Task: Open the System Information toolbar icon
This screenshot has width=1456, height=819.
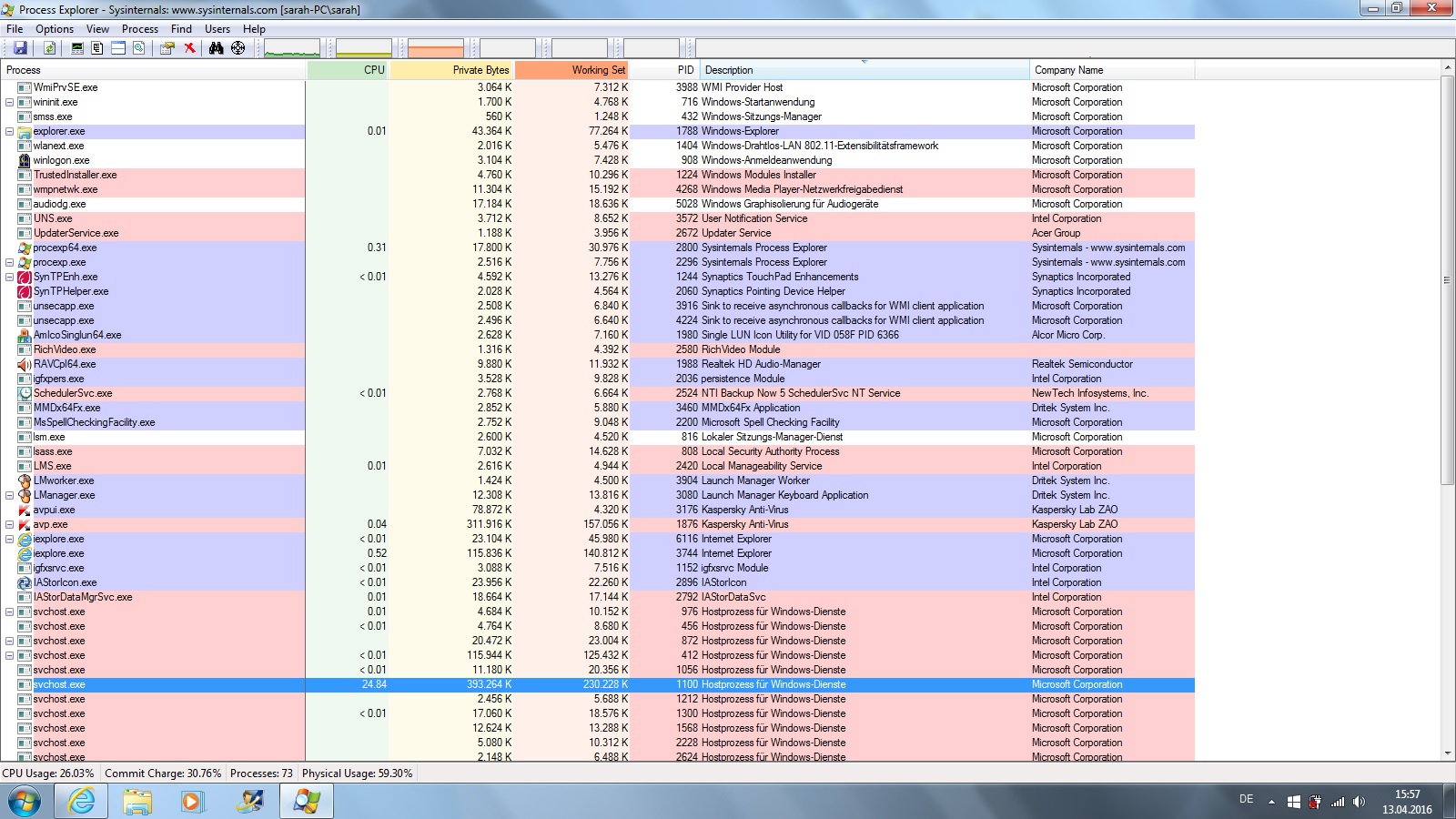Action: coord(77,48)
